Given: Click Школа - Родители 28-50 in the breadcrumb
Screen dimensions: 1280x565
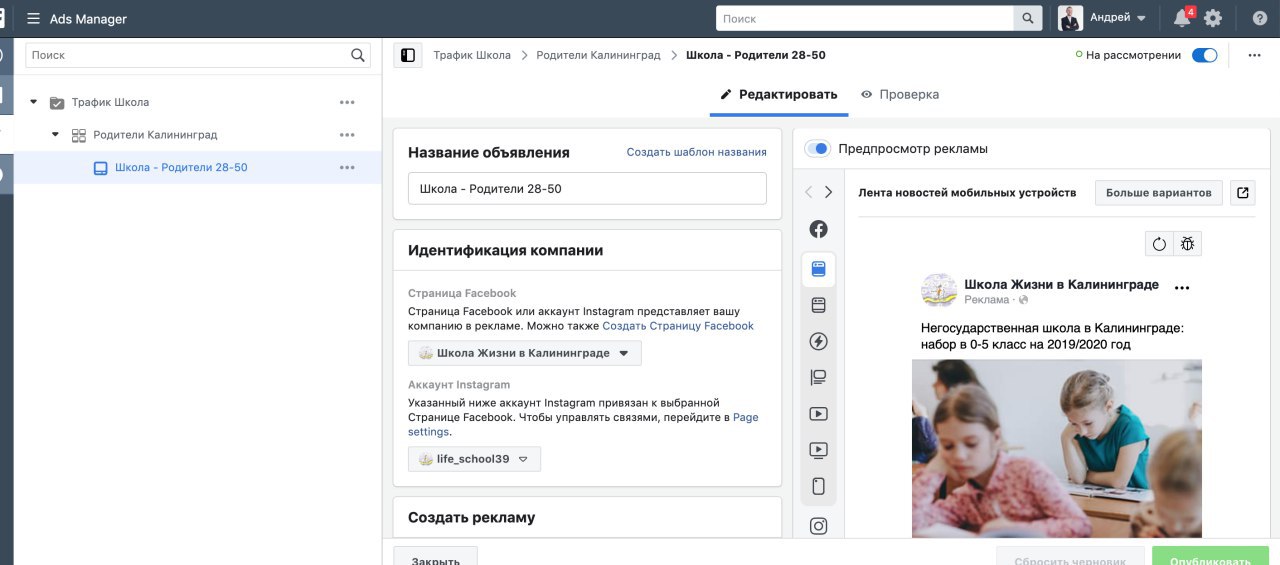Looking at the screenshot, I should (x=756, y=56).
